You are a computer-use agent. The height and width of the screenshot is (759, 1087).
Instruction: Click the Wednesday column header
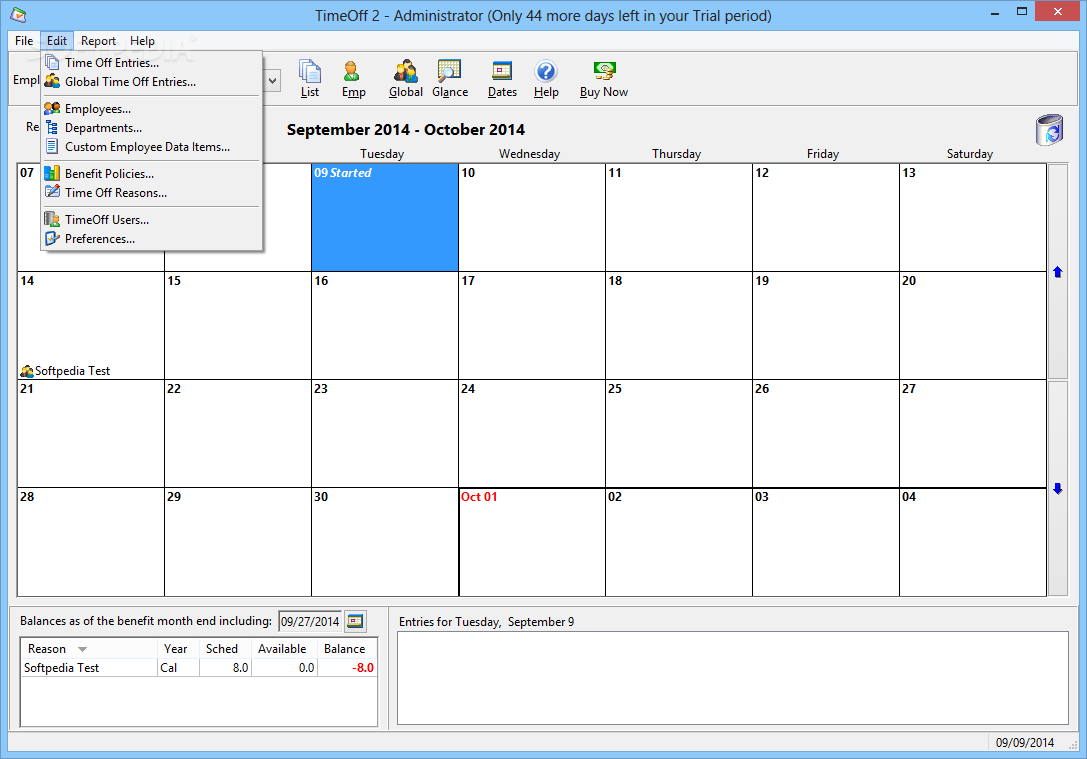[529, 154]
